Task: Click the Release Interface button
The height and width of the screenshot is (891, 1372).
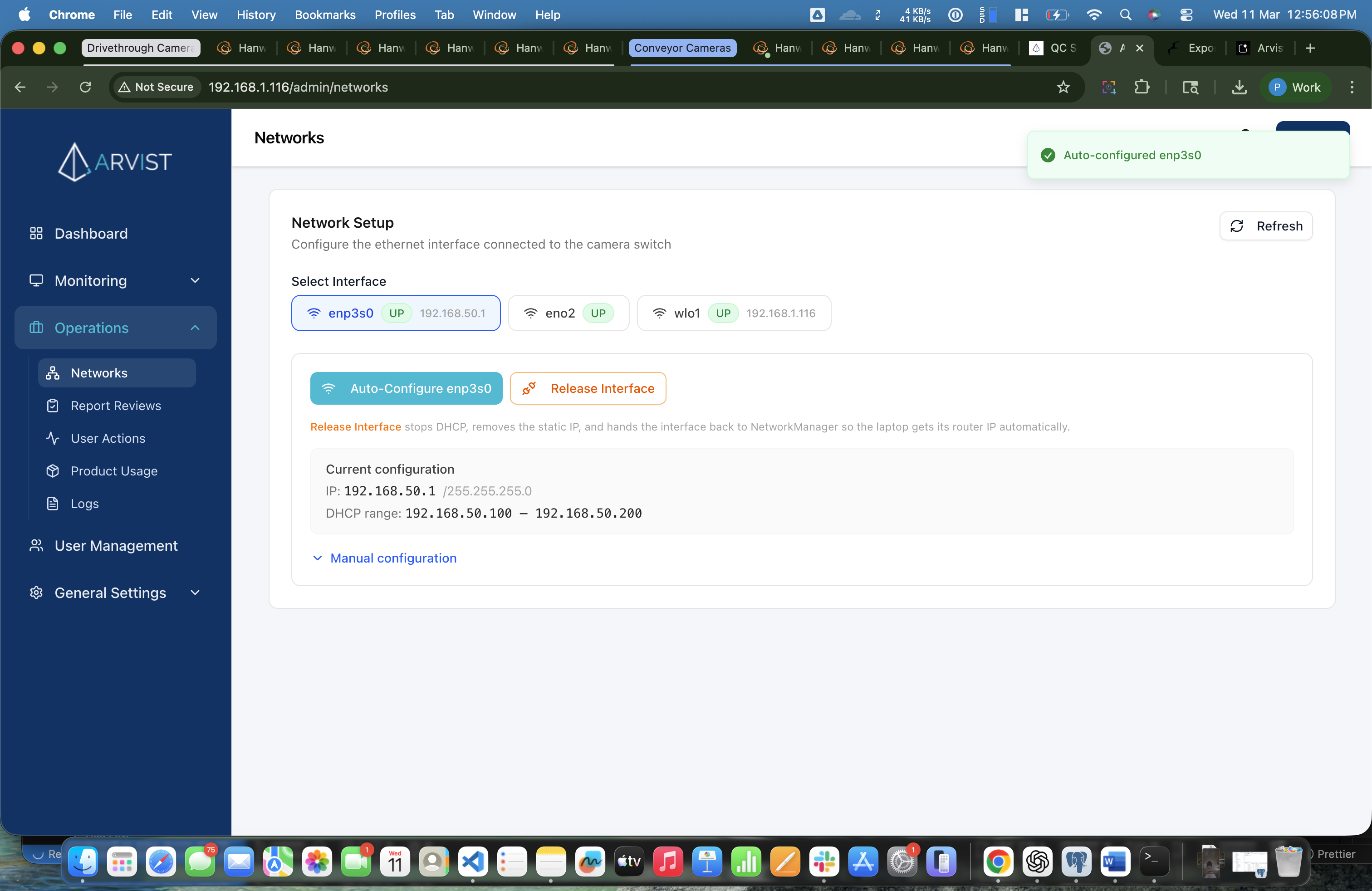Action: 588,388
